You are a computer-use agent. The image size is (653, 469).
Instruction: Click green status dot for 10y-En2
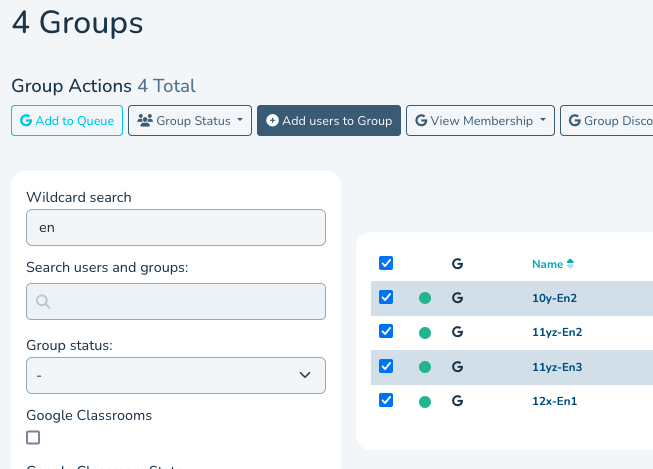pos(424,298)
